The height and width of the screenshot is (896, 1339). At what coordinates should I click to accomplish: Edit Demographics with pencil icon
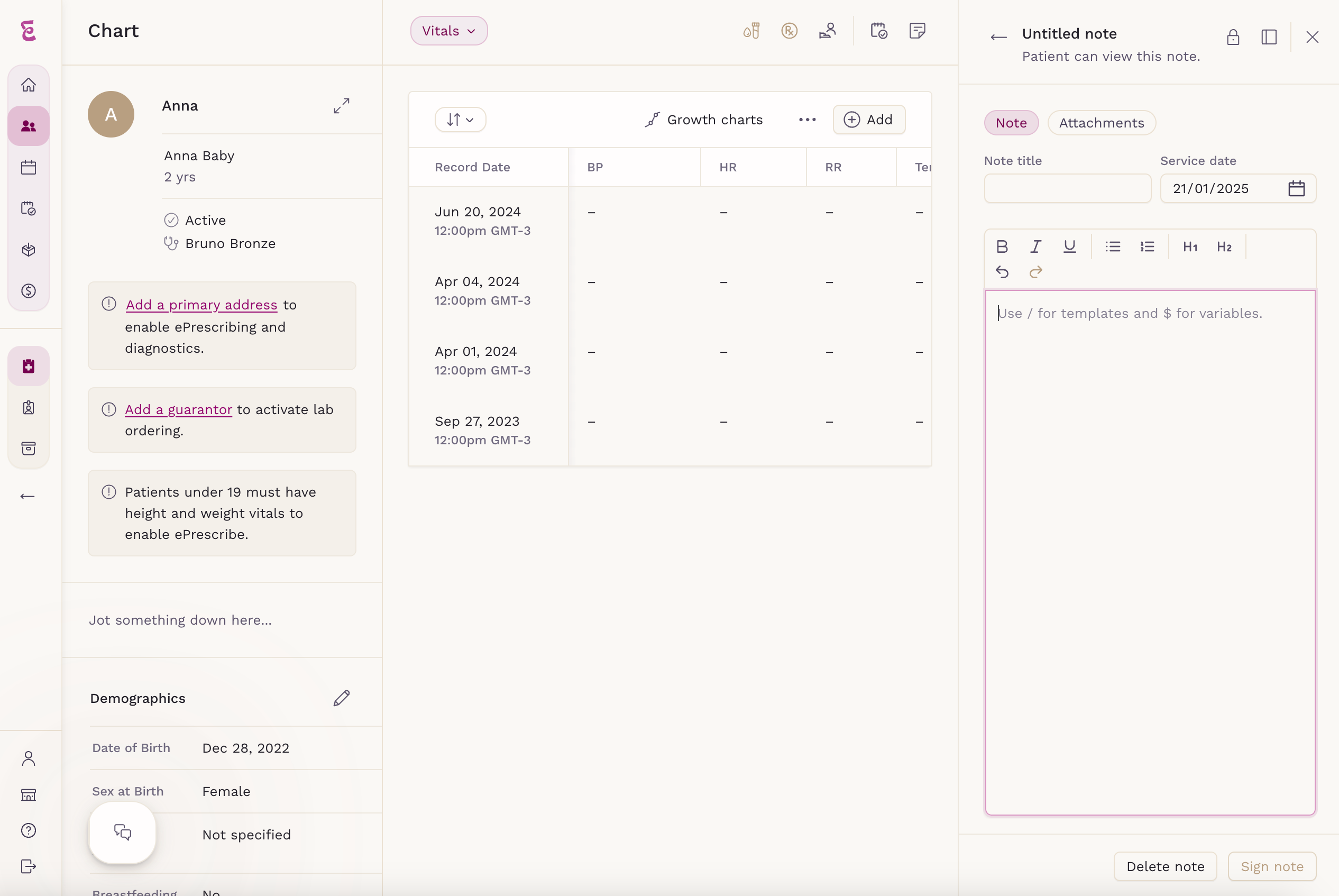[x=342, y=698]
